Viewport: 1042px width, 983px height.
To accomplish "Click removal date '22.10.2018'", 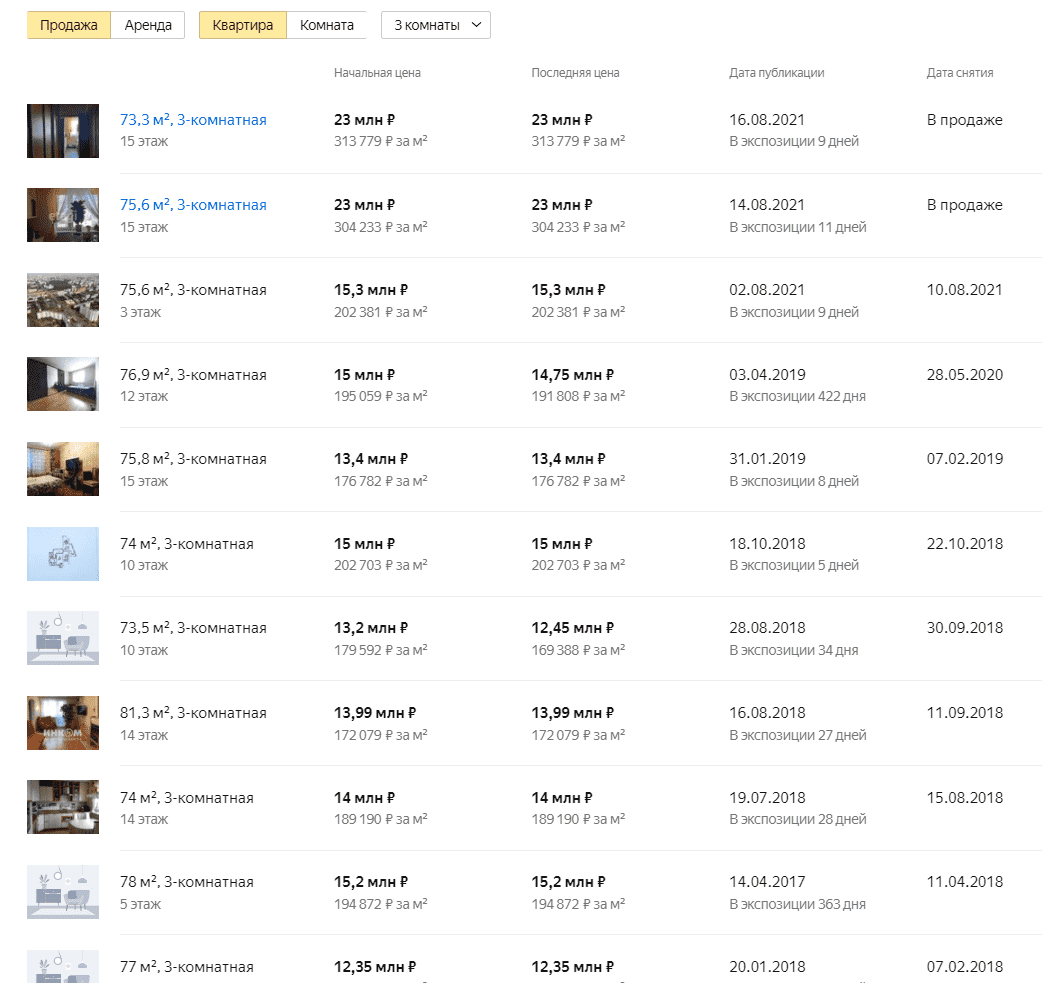I will [x=965, y=544].
